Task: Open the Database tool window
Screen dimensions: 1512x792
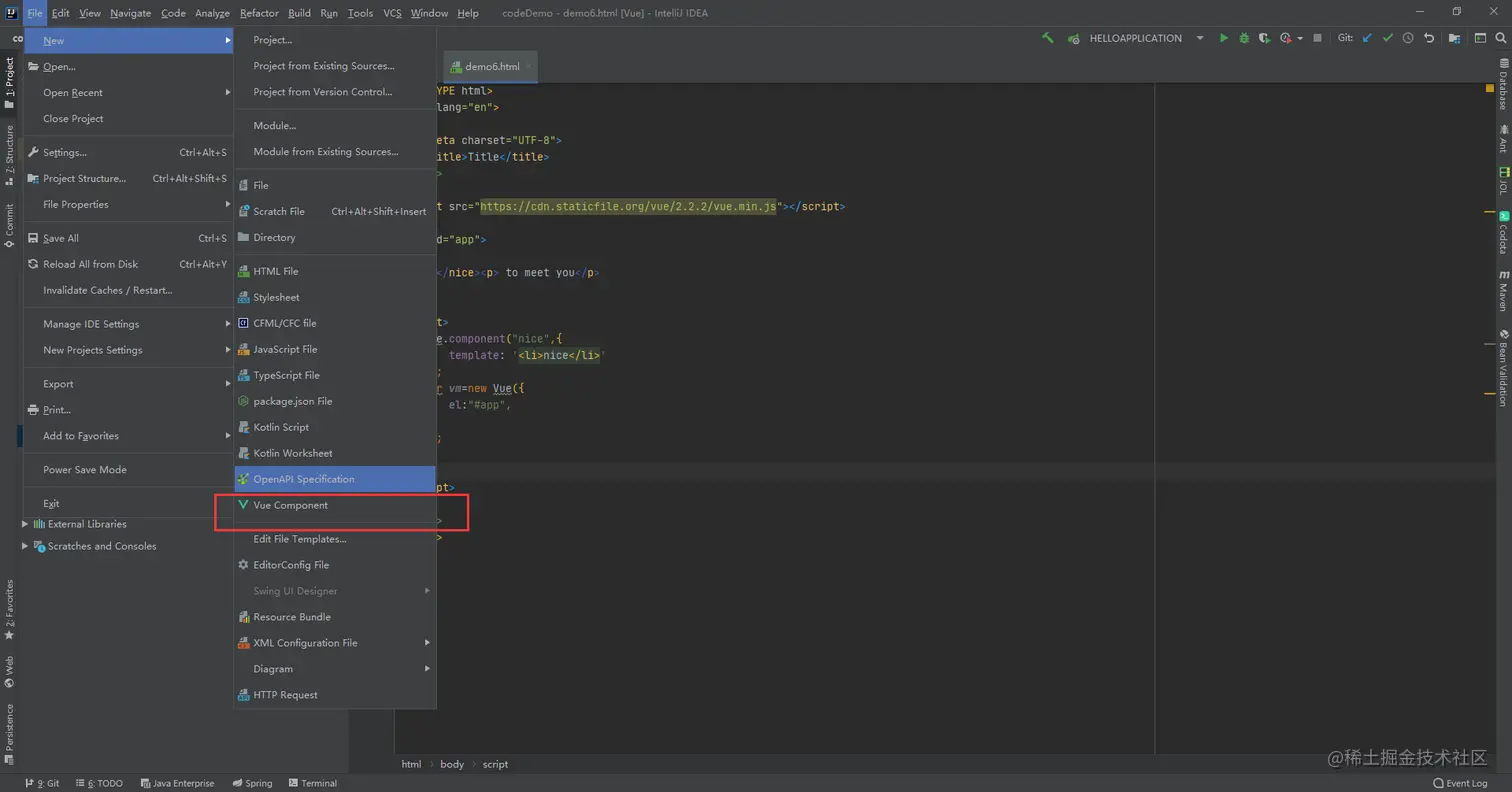Action: click(x=1502, y=85)
